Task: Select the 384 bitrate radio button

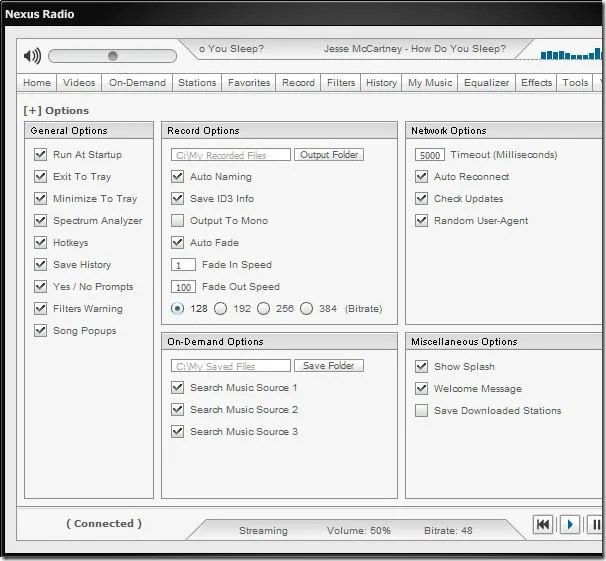Action: point(306,309)
